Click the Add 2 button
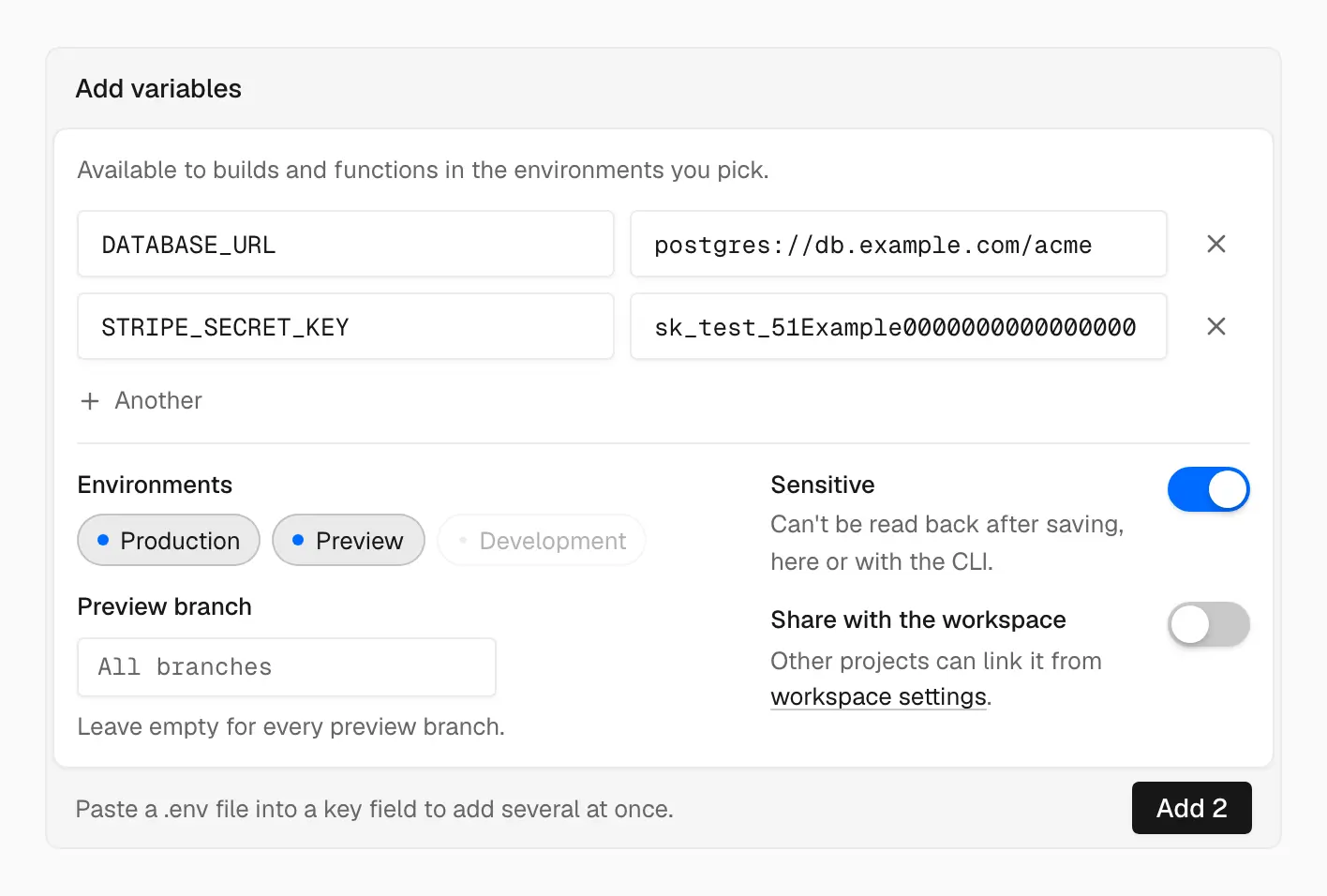 [x=1192, y=808]
